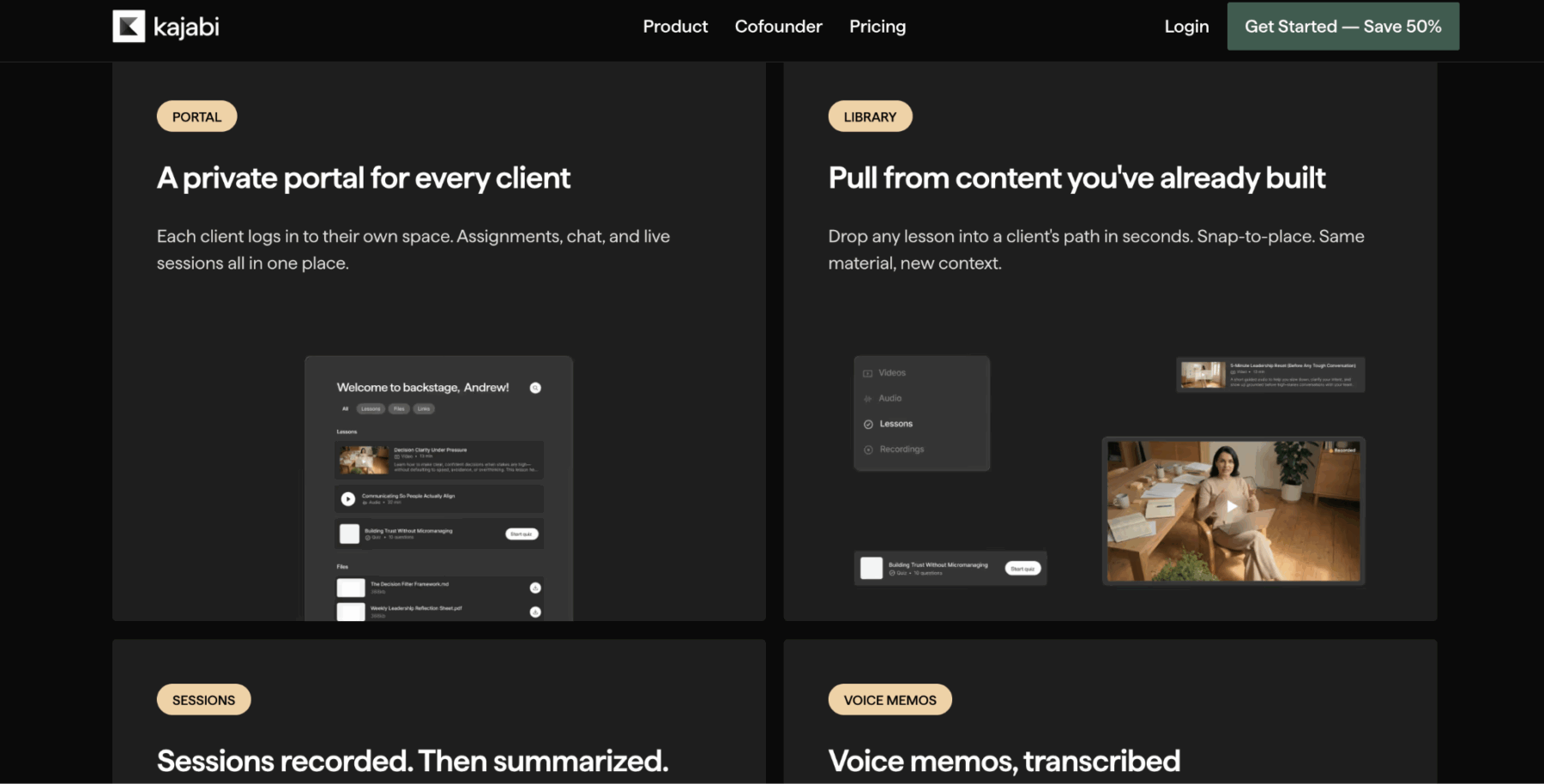Screen dimensions: 1544x784
Task: Click the Drop any lesson description text
Action: [x=1096, y=250]
